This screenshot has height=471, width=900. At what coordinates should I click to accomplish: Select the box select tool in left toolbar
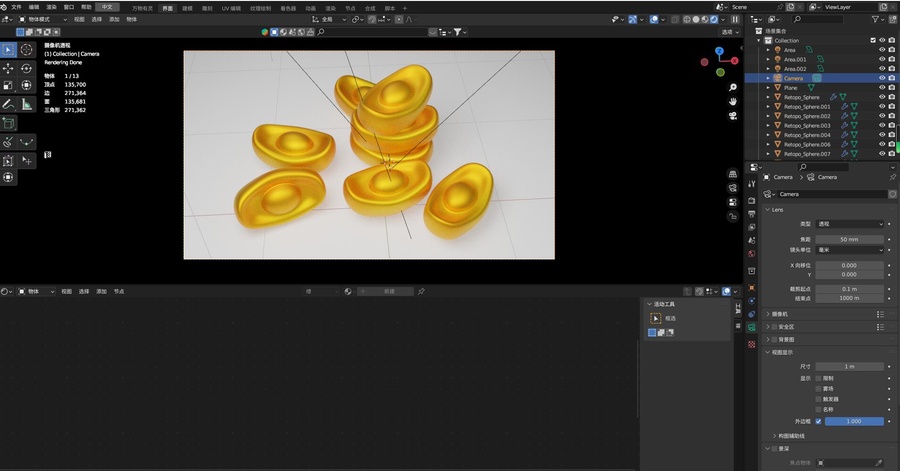coord(8,50)
